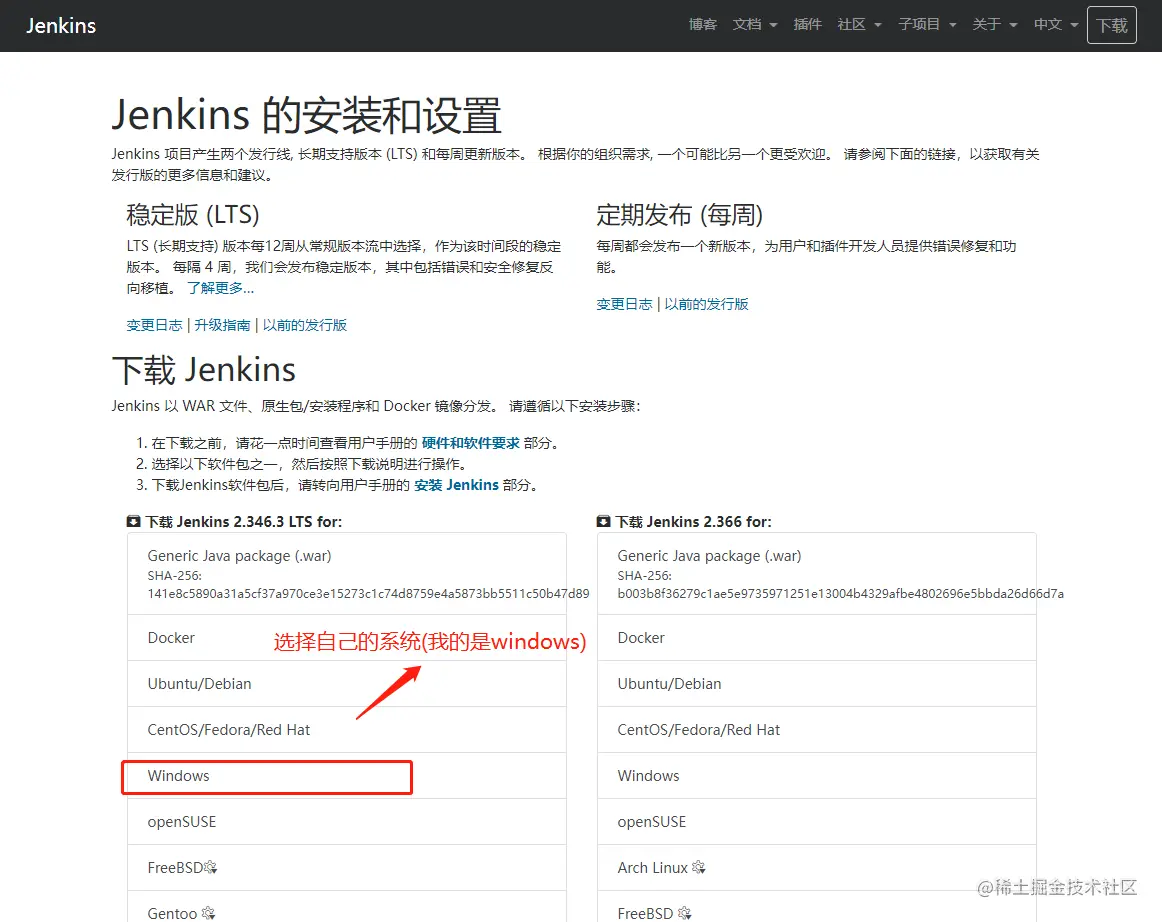Open LTS 以前的发行版 link
Screen dimensions: 1162x922
[305, 325]
